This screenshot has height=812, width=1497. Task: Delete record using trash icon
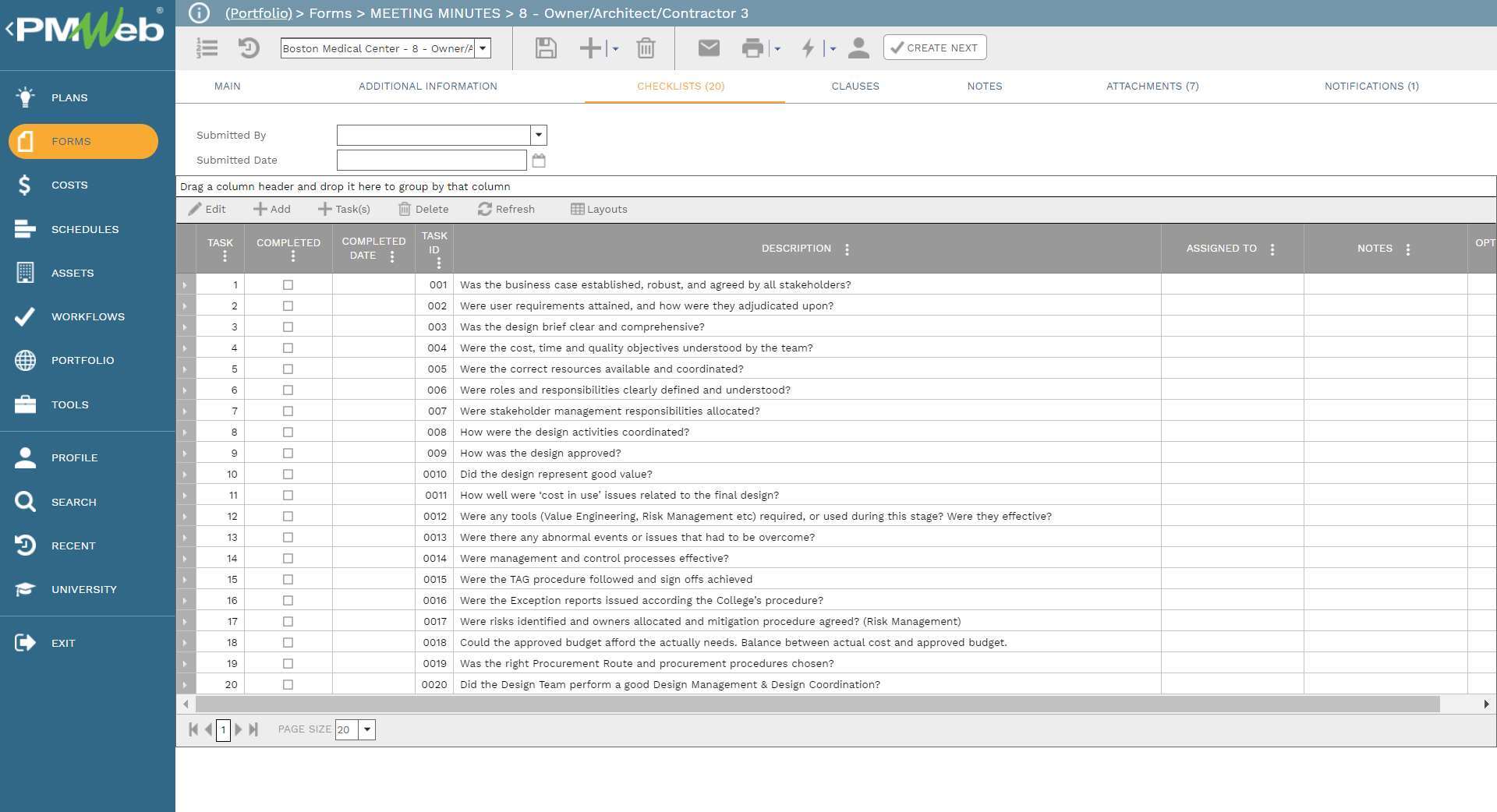coord(646,48)
